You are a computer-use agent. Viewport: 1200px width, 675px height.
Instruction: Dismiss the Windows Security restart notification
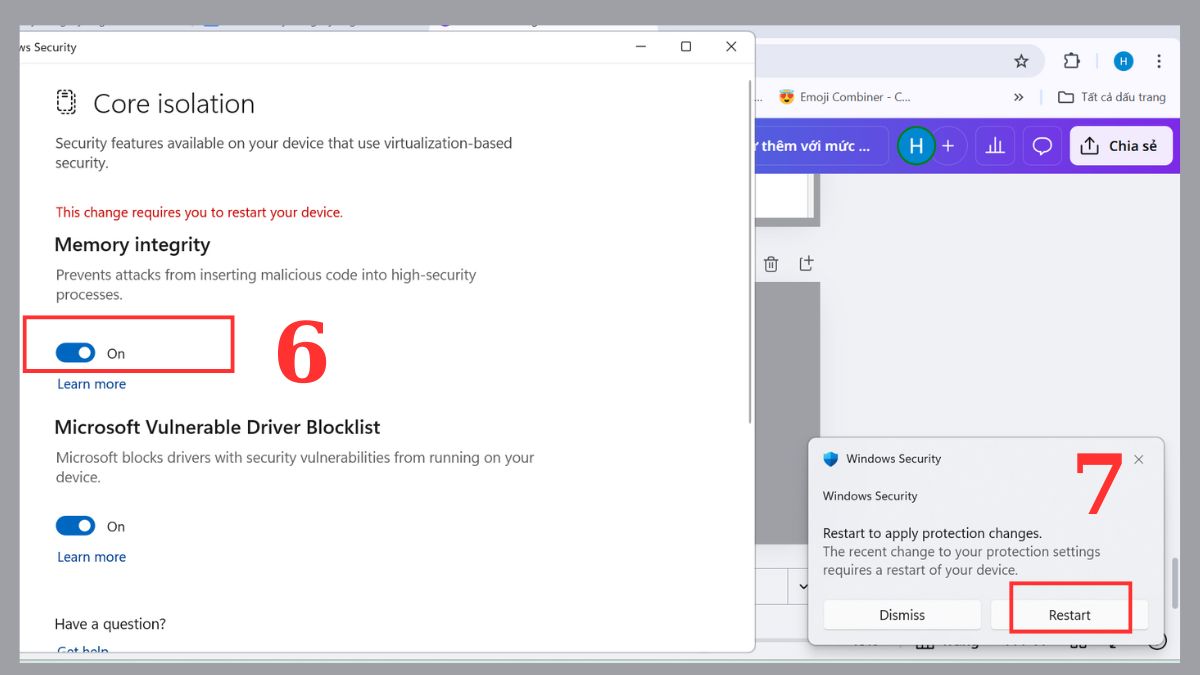(x=902, y=615)
